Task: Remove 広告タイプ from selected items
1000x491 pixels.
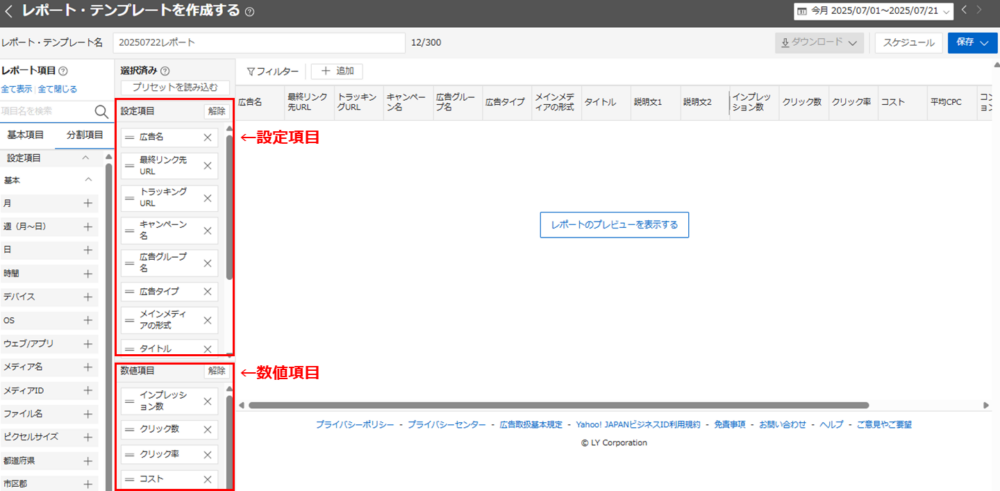Action: tap(207, 291)
